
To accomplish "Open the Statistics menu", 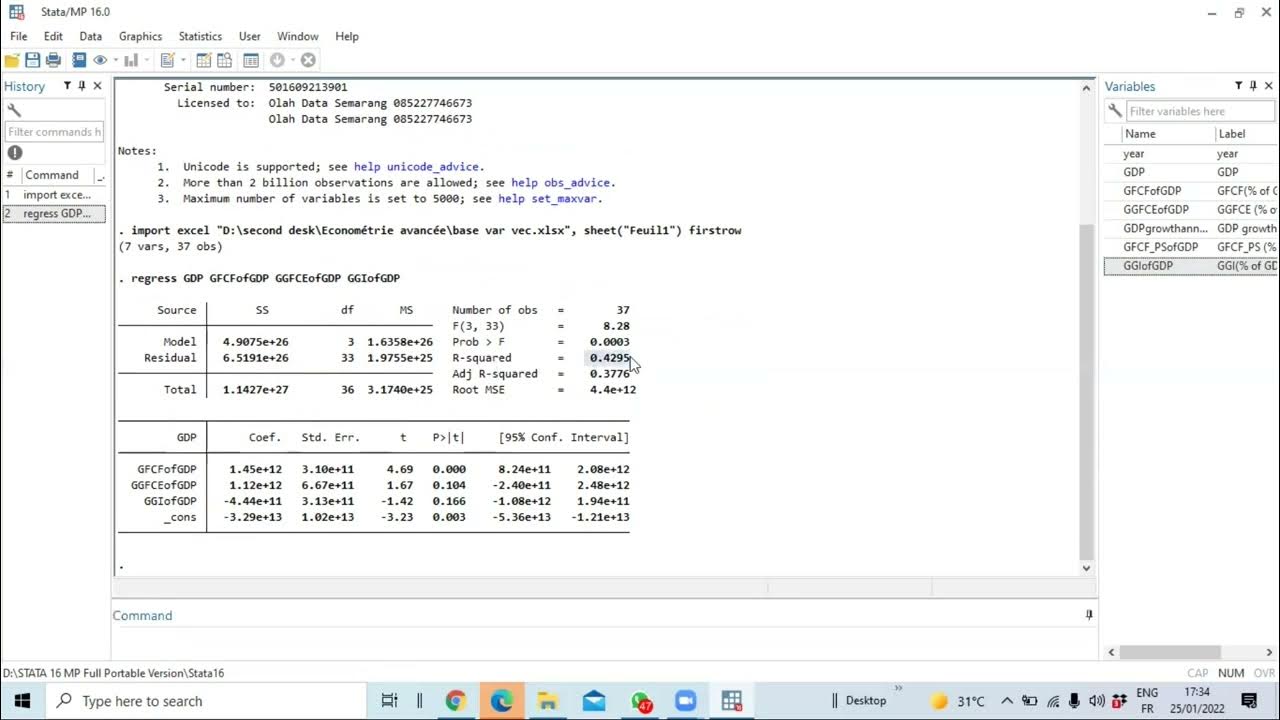I will click(201, 36).
